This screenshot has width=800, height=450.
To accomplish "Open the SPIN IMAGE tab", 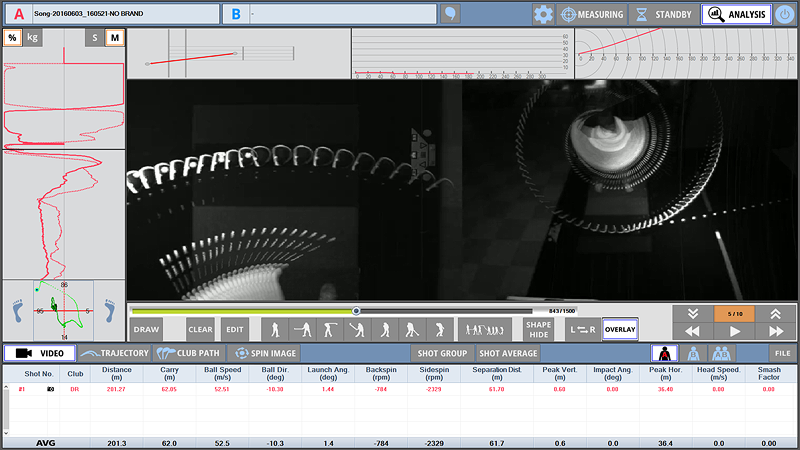I will [264, 353].
